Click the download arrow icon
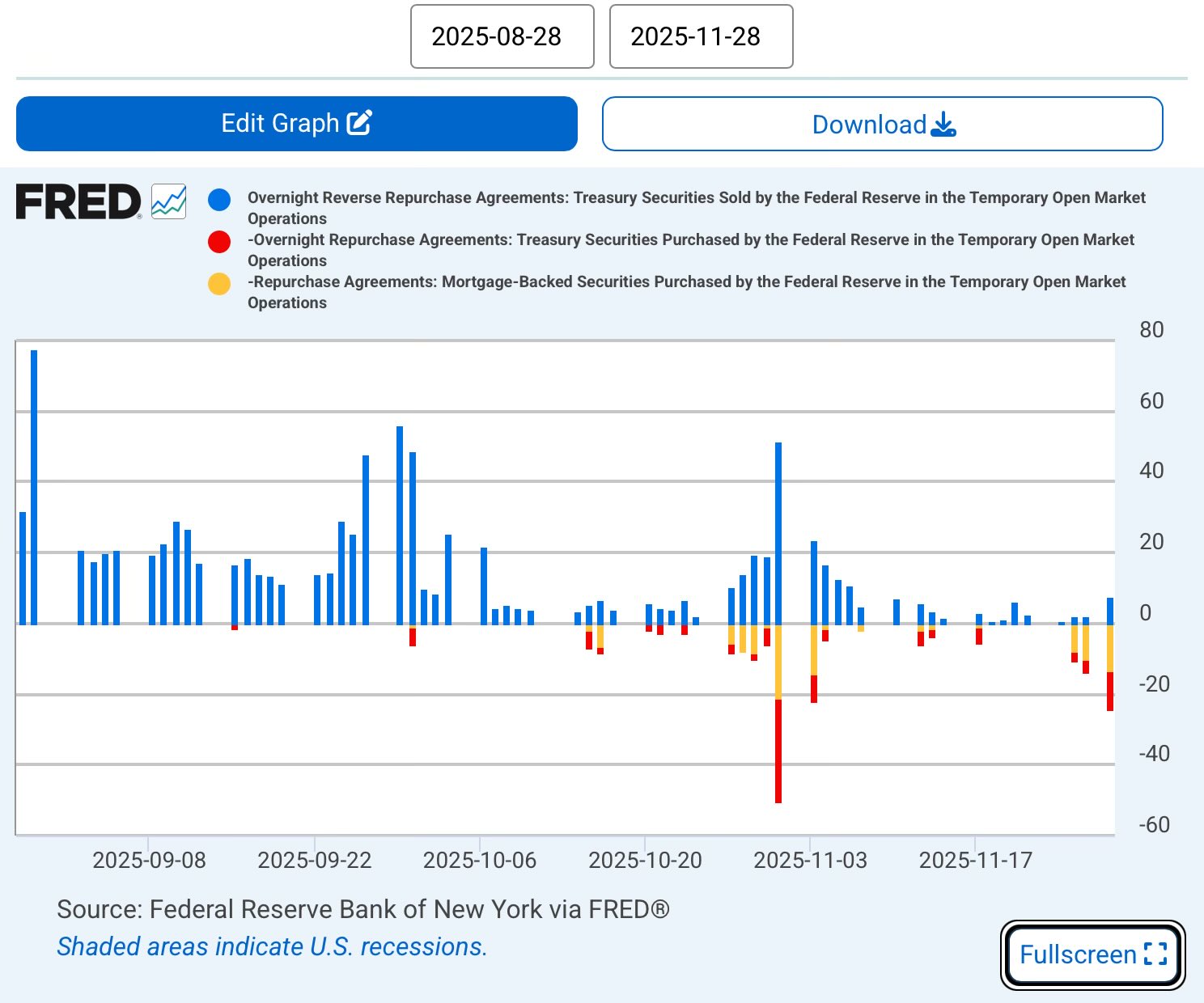This screenshot has height=1003, width=1204. tap(943, 125)
